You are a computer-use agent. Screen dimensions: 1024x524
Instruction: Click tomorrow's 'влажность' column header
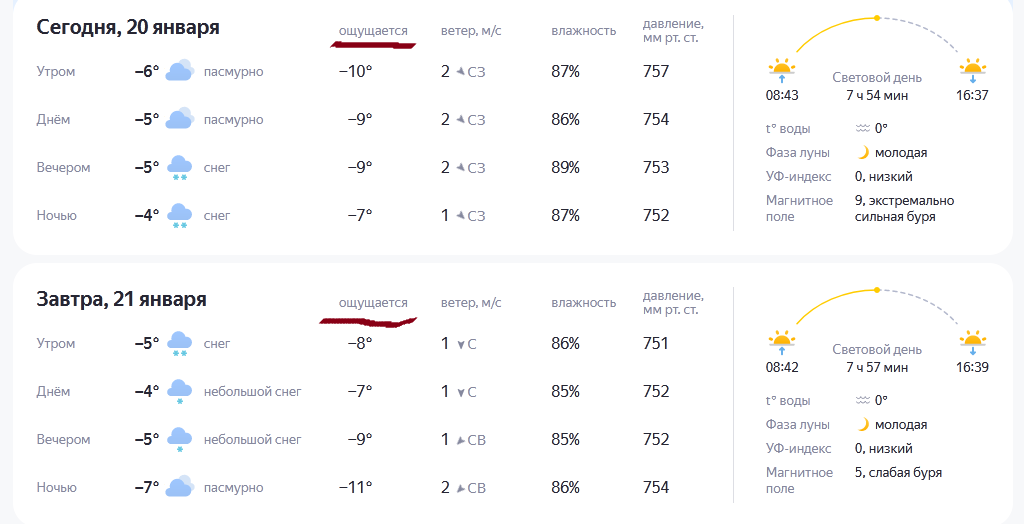583,303
